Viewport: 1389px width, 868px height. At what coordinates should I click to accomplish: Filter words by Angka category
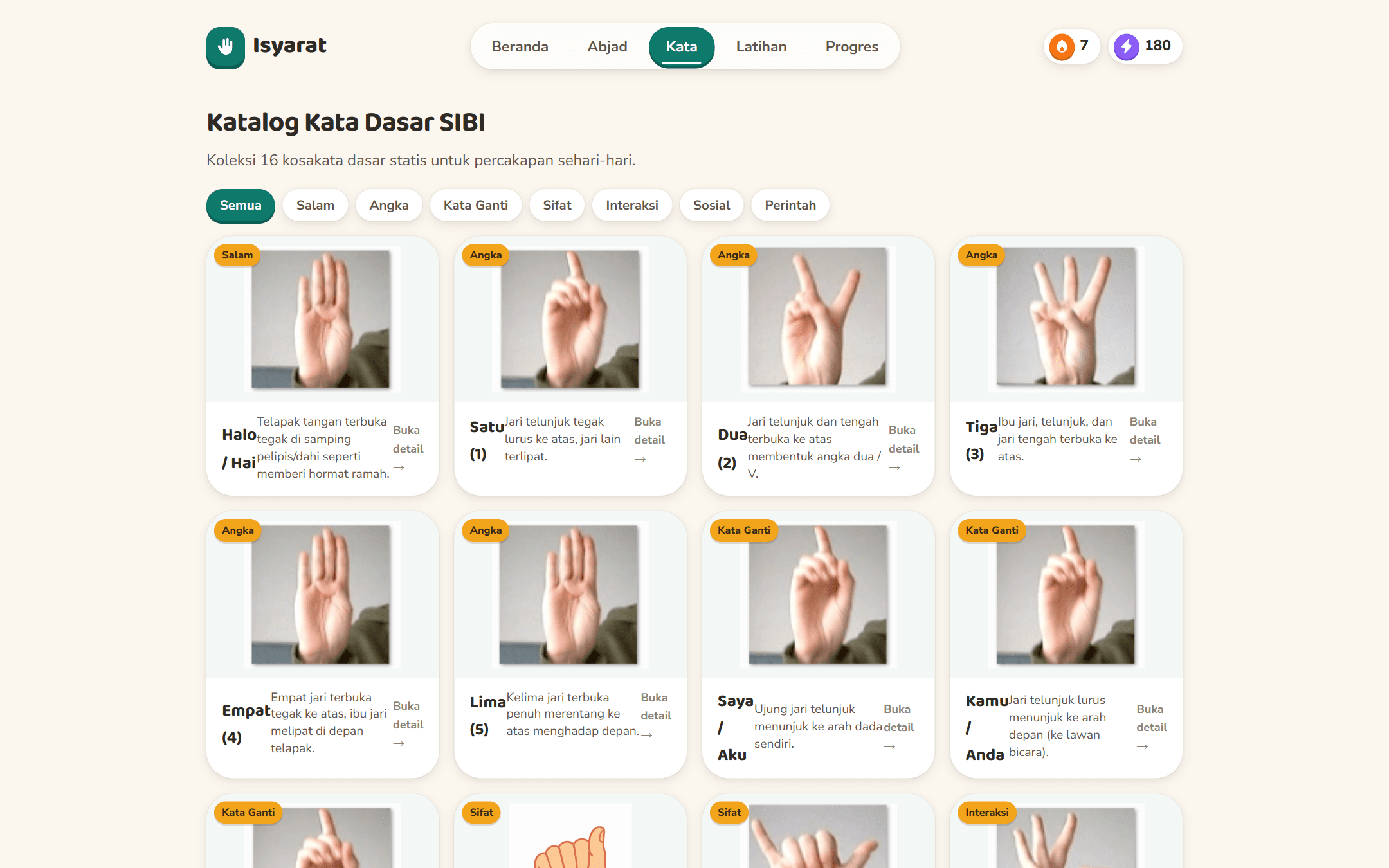click(389, 205)
